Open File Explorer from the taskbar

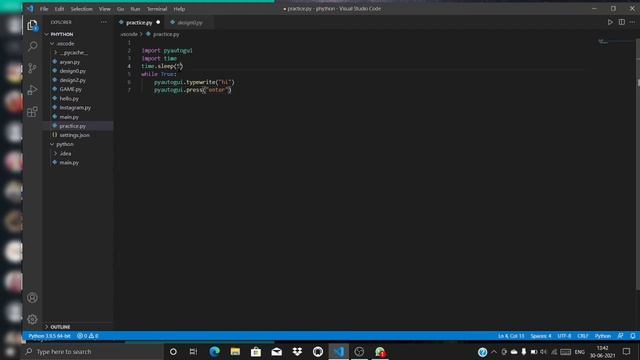coord(235,351)
